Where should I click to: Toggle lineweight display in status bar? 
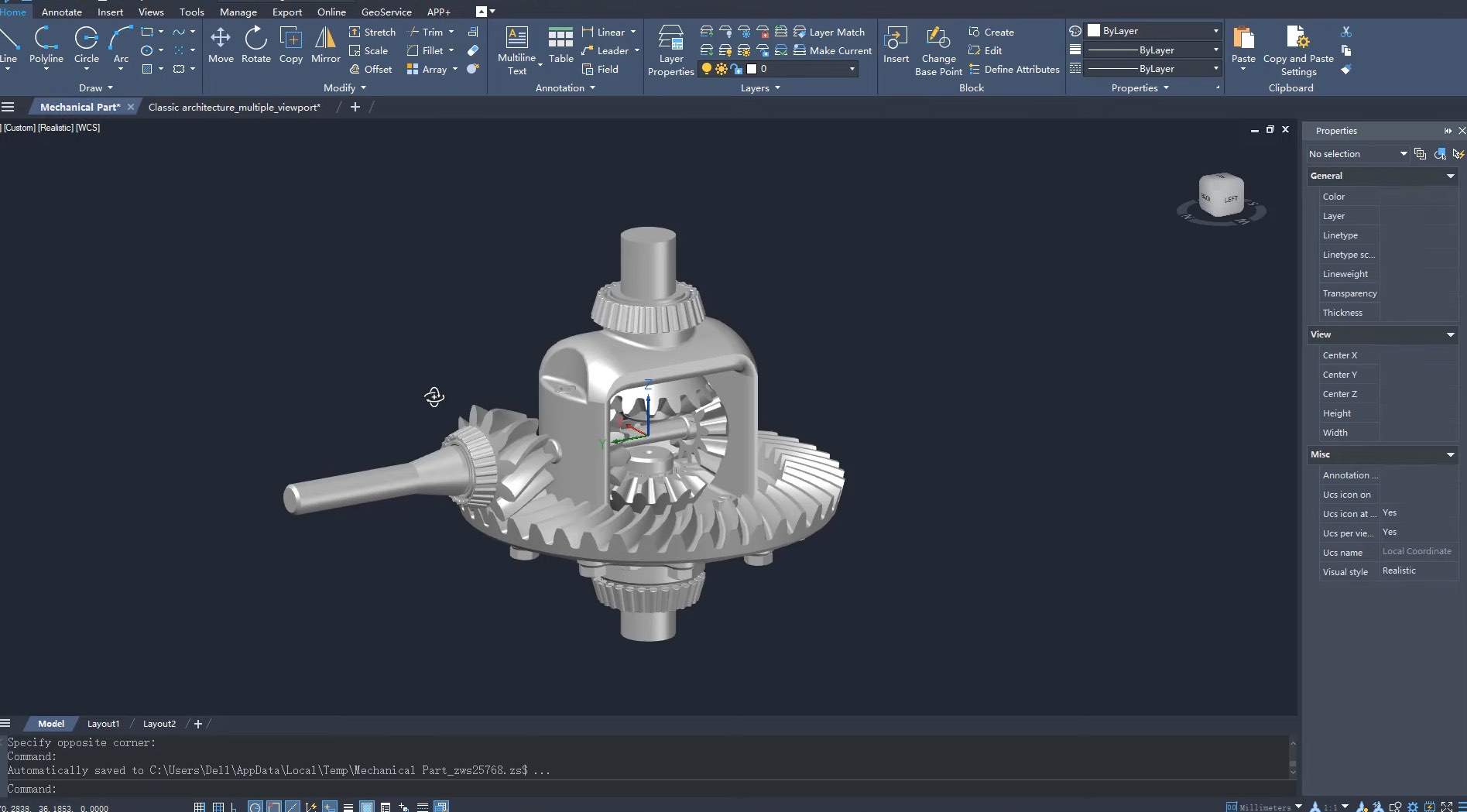[348, 807]
